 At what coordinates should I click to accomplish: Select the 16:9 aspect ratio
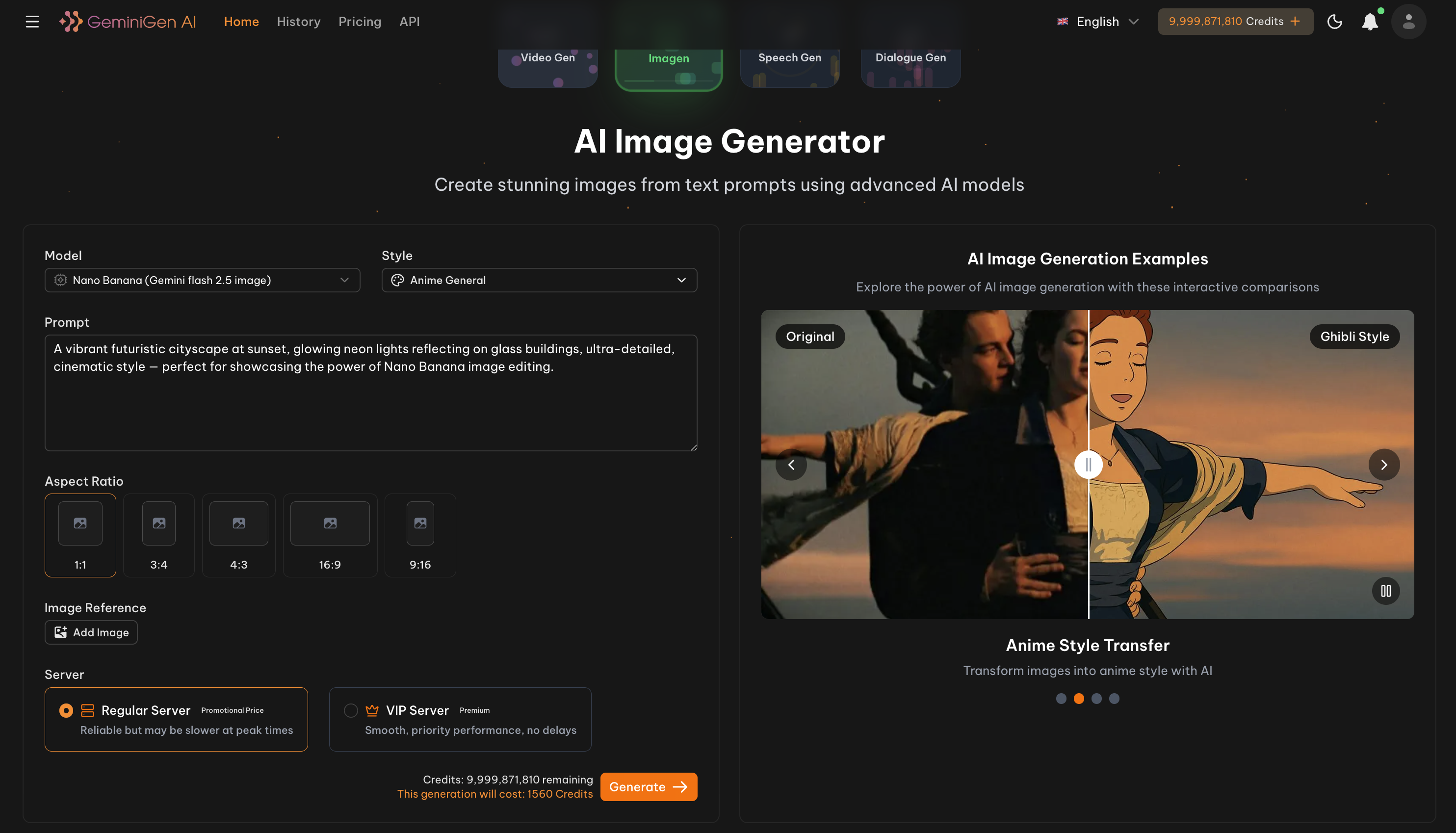click(x=330, y=535)
